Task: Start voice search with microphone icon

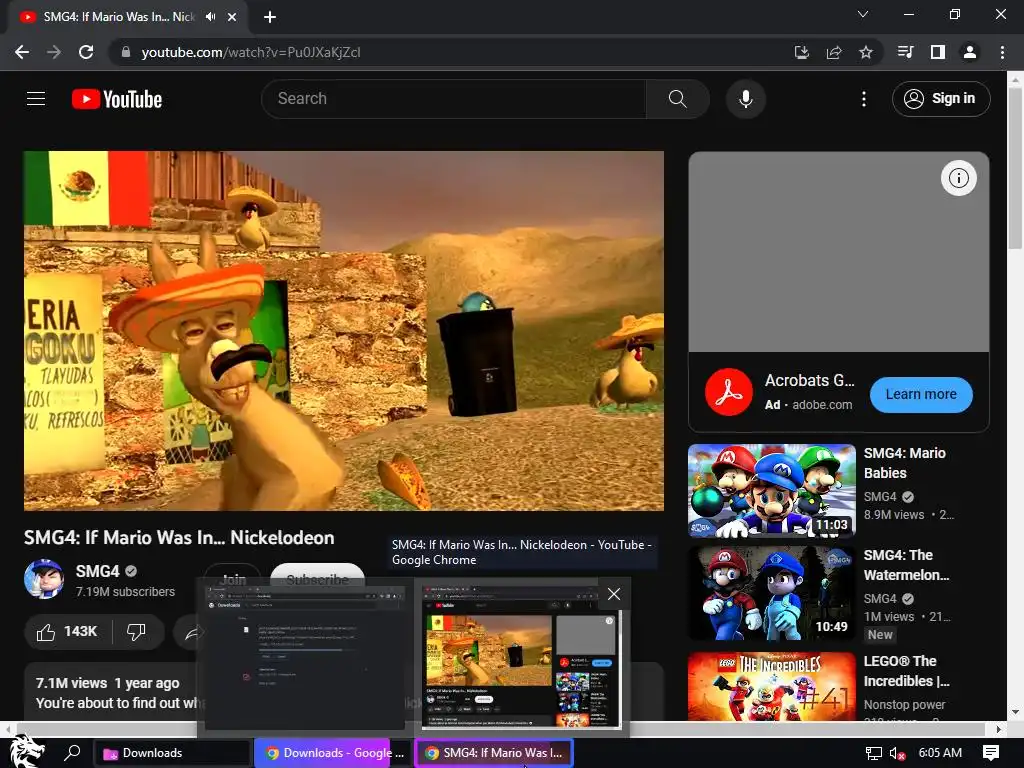Action: [x=745, y=99]
